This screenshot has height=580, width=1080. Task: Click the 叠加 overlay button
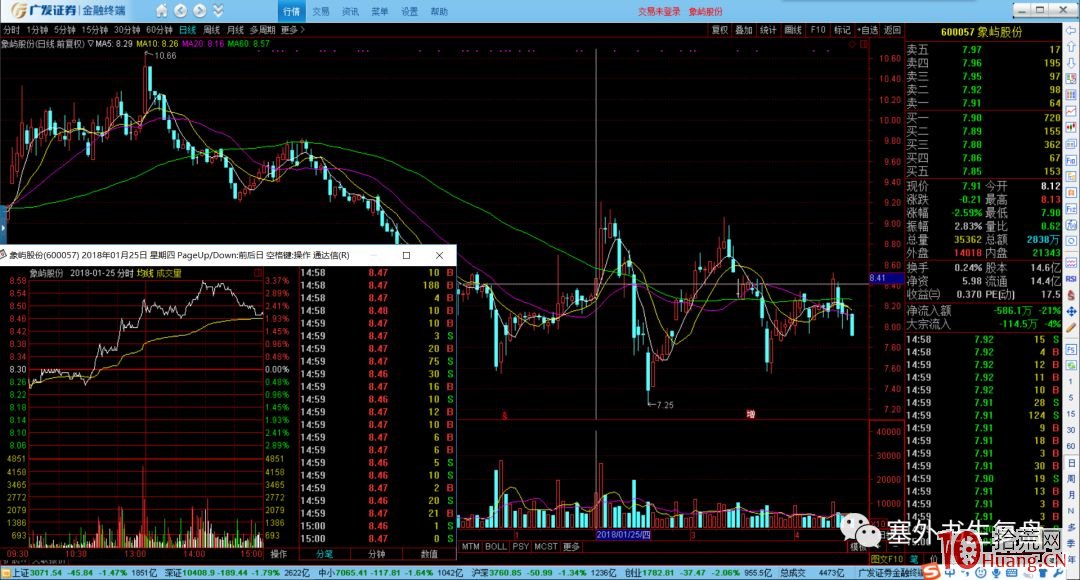pos(744,30)
